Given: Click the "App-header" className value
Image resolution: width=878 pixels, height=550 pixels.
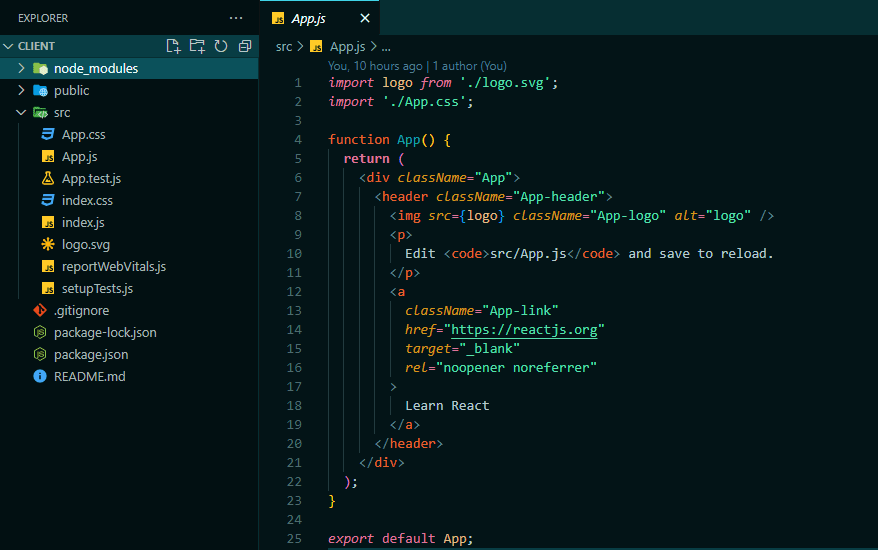Looking at the screenshot, I should point(559,197).
